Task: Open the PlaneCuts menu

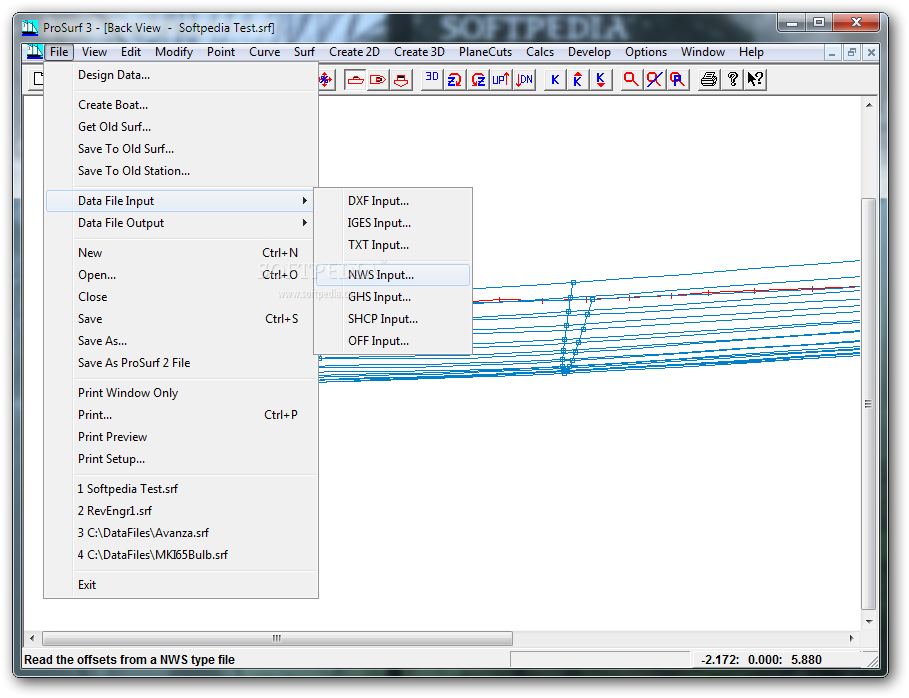Action: click(485, 52)
